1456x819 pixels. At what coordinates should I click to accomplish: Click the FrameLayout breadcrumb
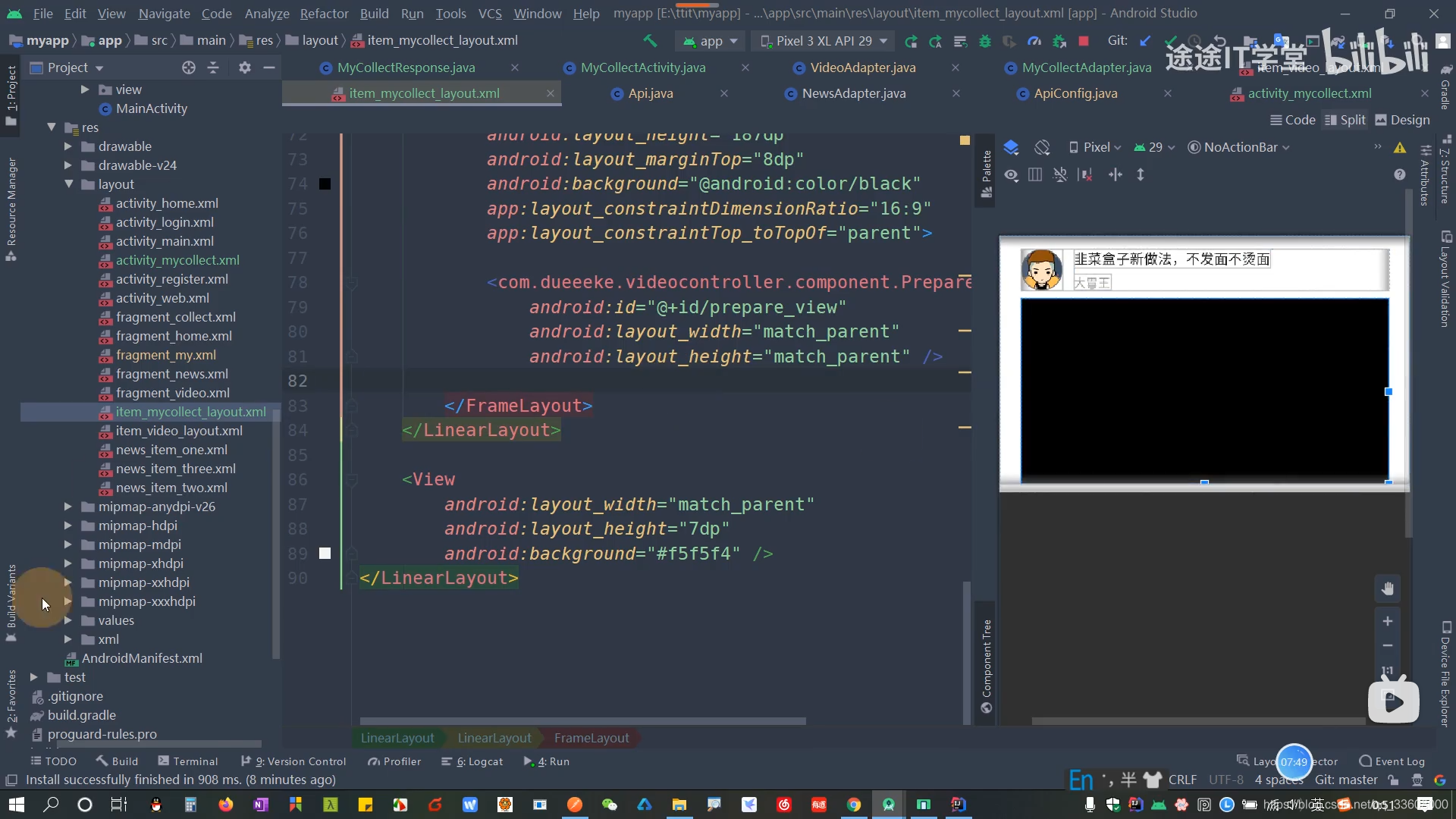591,738
